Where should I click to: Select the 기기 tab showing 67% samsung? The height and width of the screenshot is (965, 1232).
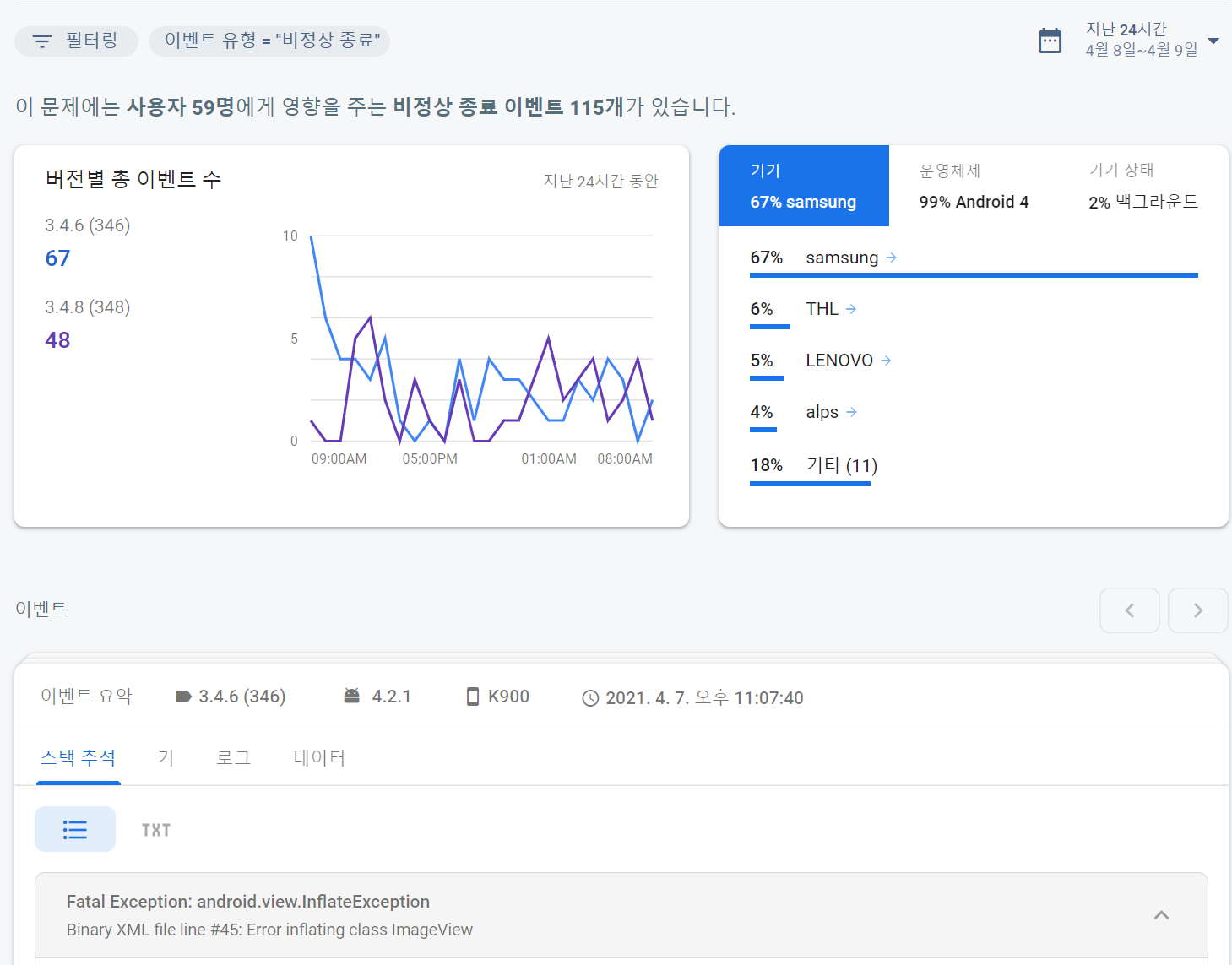(x=803, y=186)
